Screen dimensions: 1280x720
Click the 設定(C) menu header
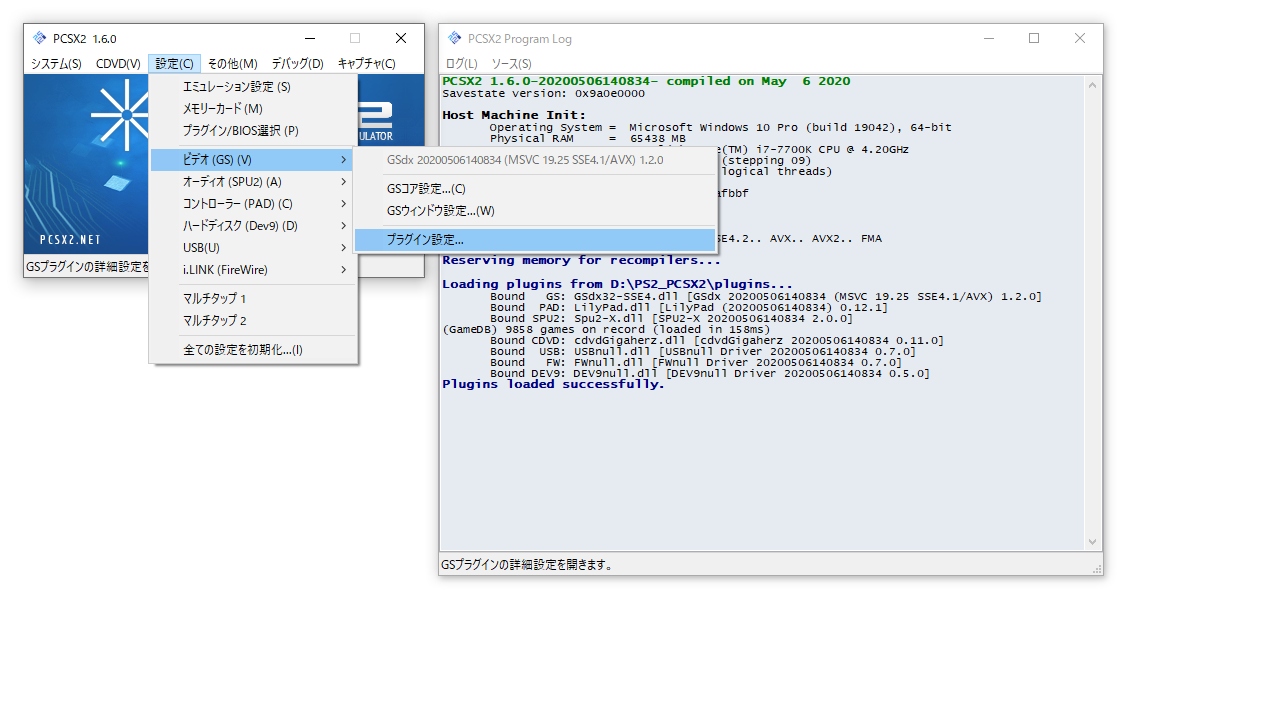[x=175, y=64]
